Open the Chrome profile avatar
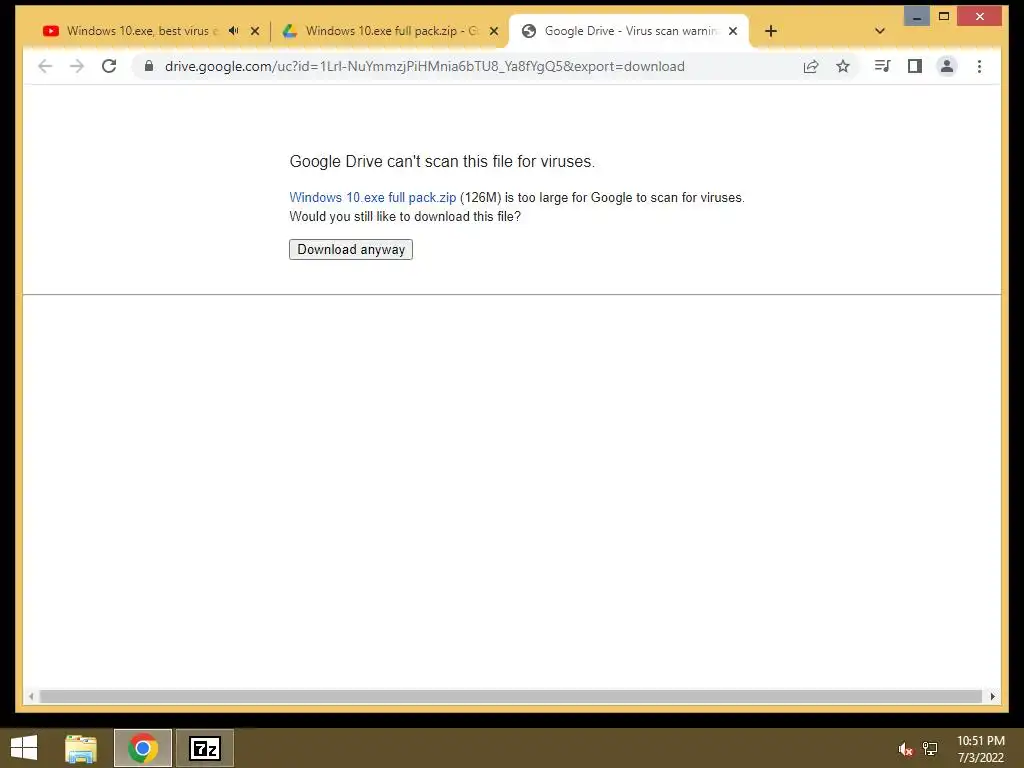This screenshot has width=1024, height=768. tap(946, 66)
